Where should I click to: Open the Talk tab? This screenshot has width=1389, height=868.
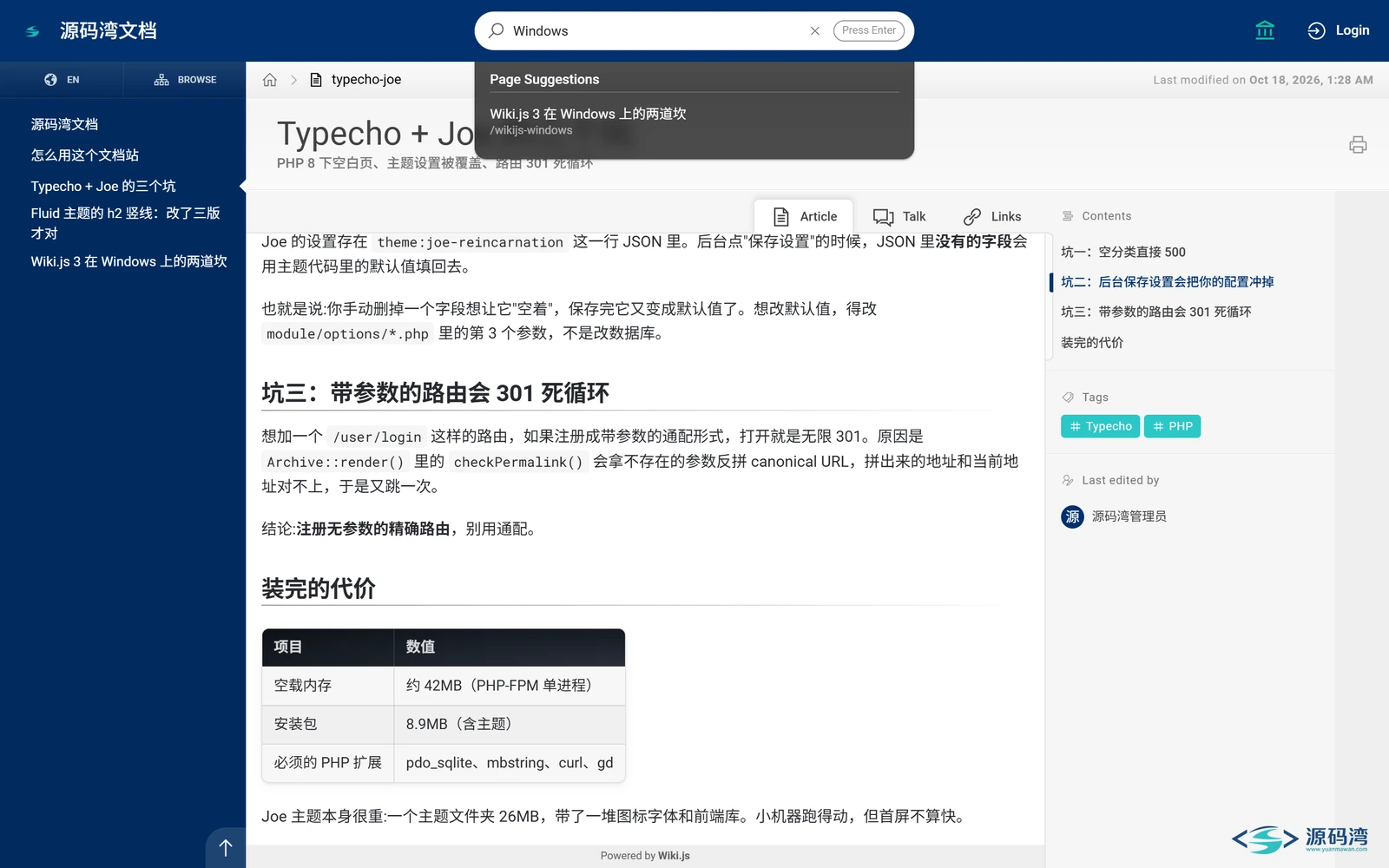(x=899, y=216)
